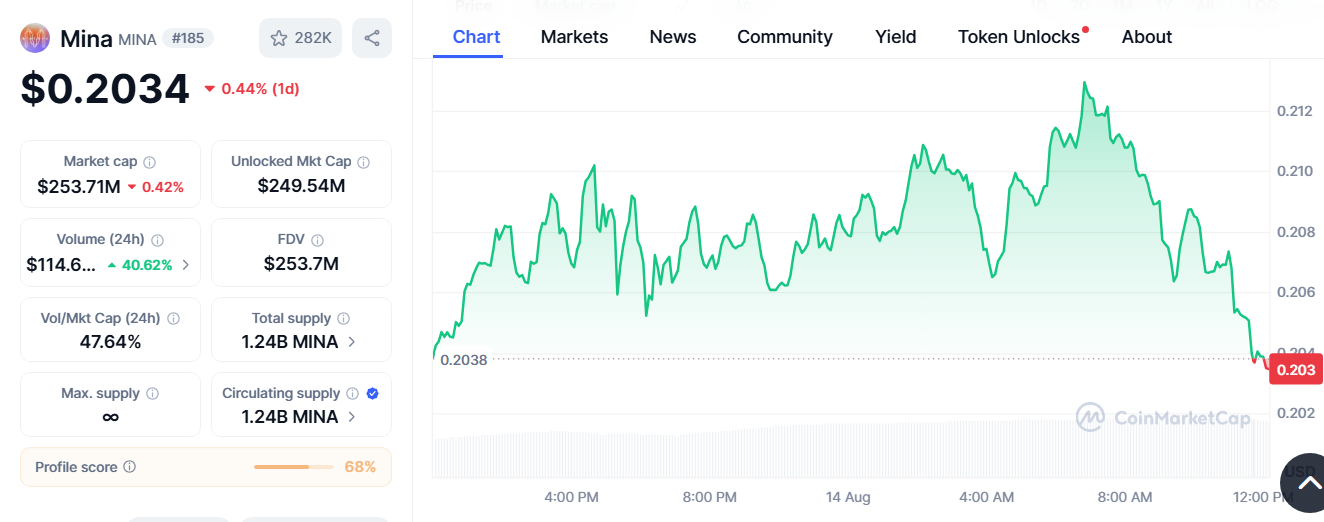Click the Mina coin logo icon

(35, 38)
